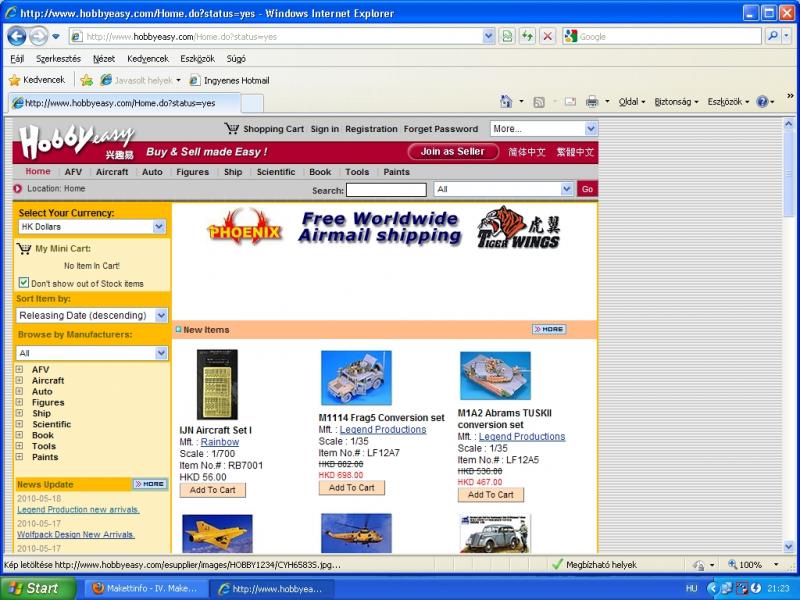Click the Shopping Cart icon at top
This screenshot has height=600, width=800.
pyautogui.click(x=232, y=129)
